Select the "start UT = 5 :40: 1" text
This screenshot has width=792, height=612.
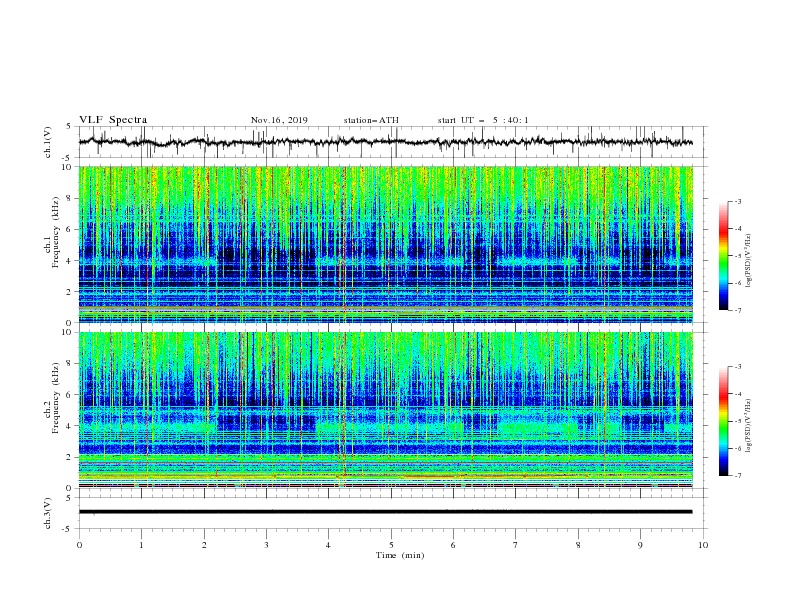click(483, 120)
